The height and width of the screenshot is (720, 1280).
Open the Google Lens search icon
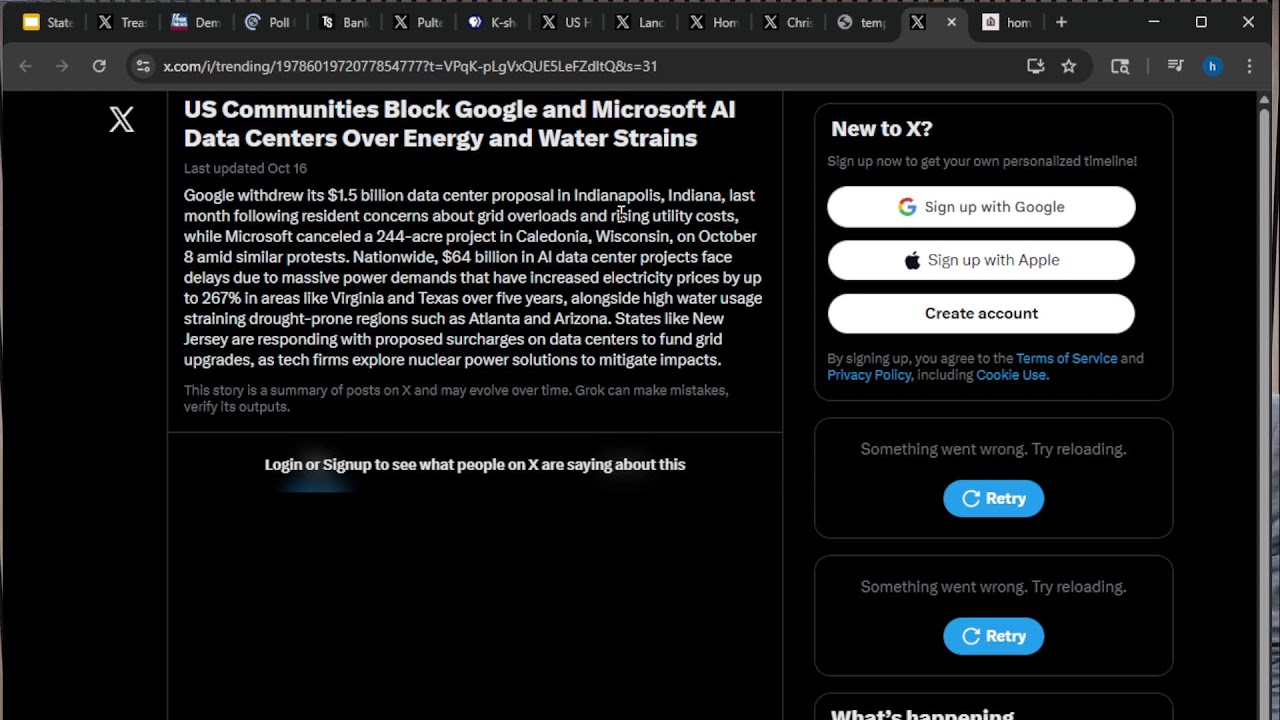[1120, 66]
